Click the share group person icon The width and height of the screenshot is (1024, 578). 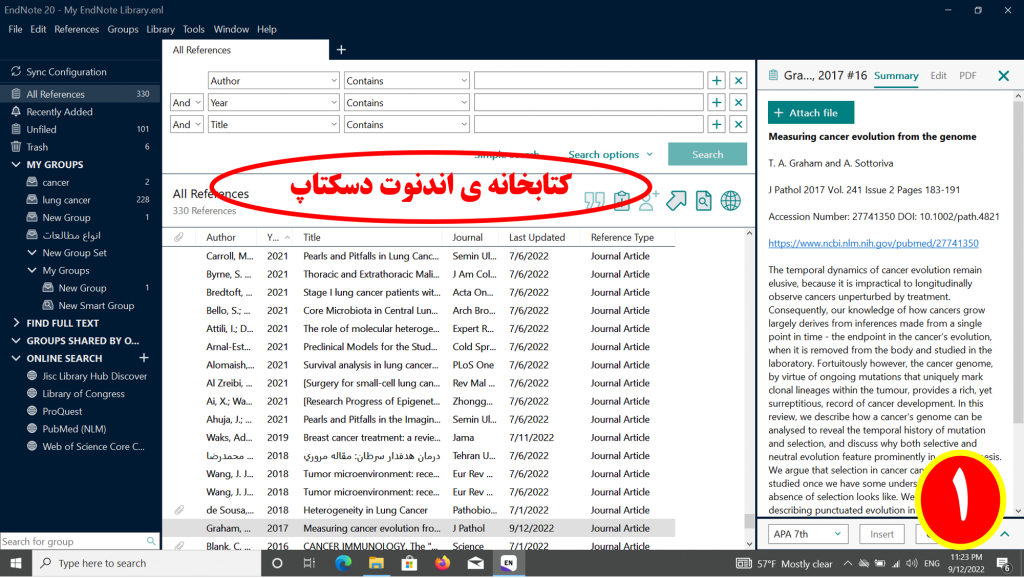coord(648,201)
